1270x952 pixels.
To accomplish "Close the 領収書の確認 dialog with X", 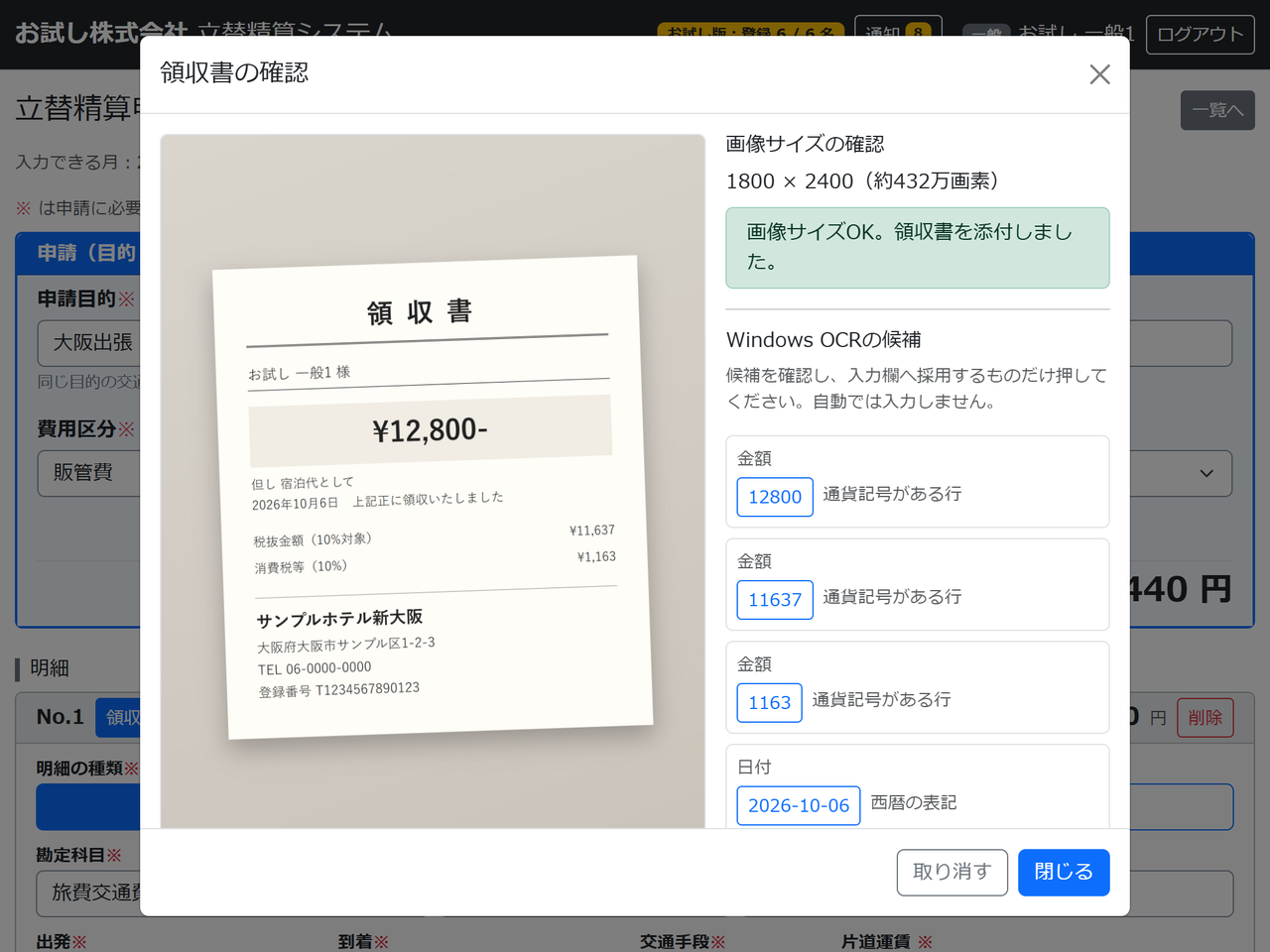I will tap(1099, 74).
